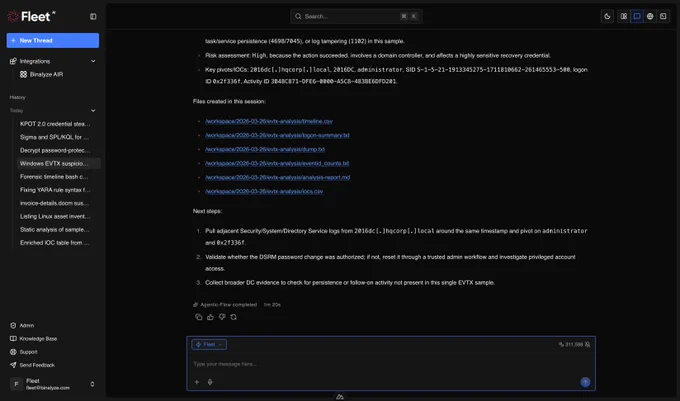
Task: Regenerate the response
Action: (234, 317)
